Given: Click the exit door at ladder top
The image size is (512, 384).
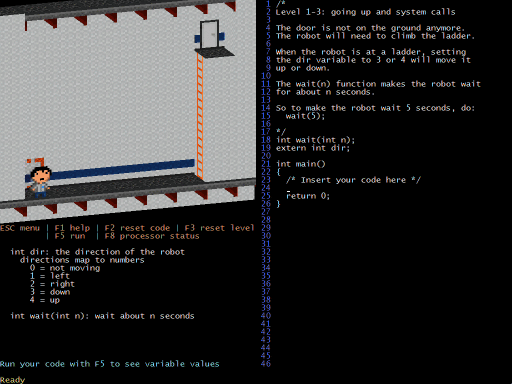Looking at the screenshot, I should (210, 34).
